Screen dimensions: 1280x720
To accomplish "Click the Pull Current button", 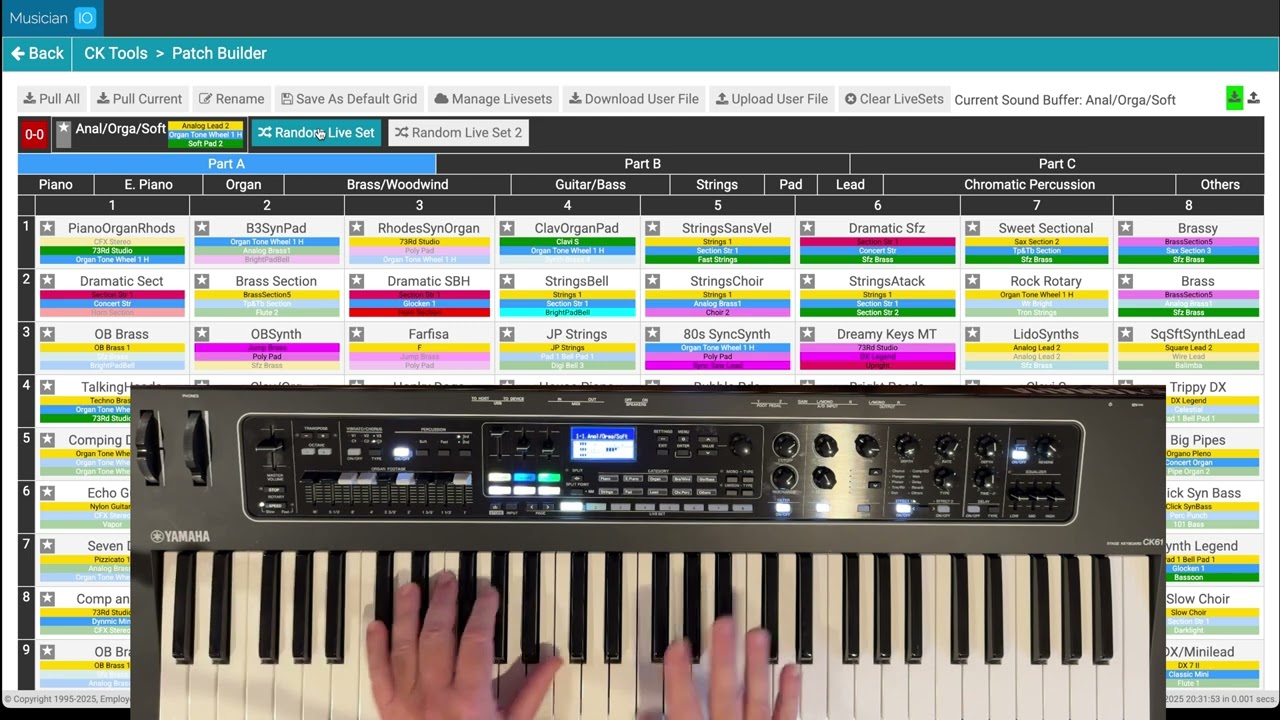I will tap(139, 99).
